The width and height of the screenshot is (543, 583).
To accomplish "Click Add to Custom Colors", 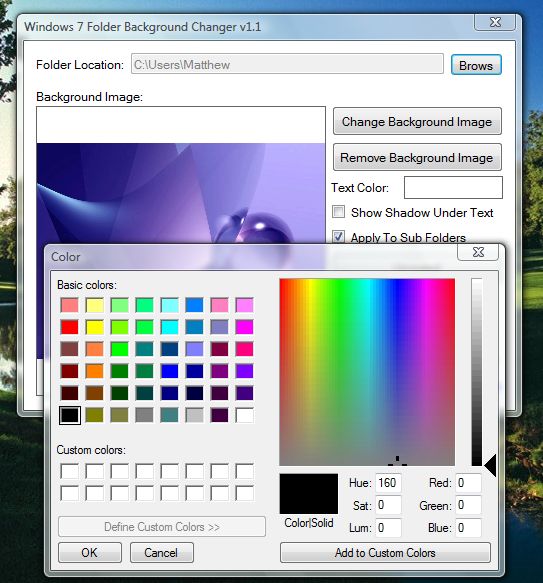I will tap(385, 553).
